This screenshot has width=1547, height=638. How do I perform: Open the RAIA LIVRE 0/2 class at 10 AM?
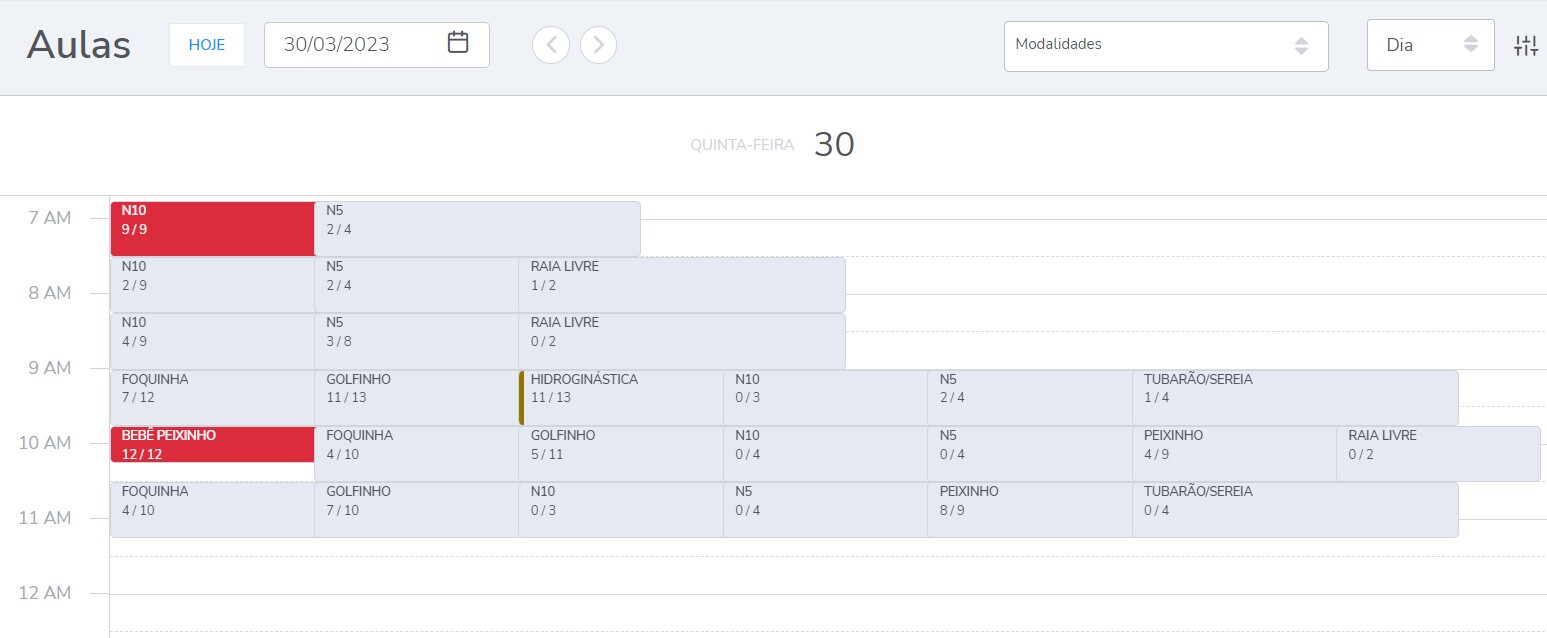coord(1438,454)
